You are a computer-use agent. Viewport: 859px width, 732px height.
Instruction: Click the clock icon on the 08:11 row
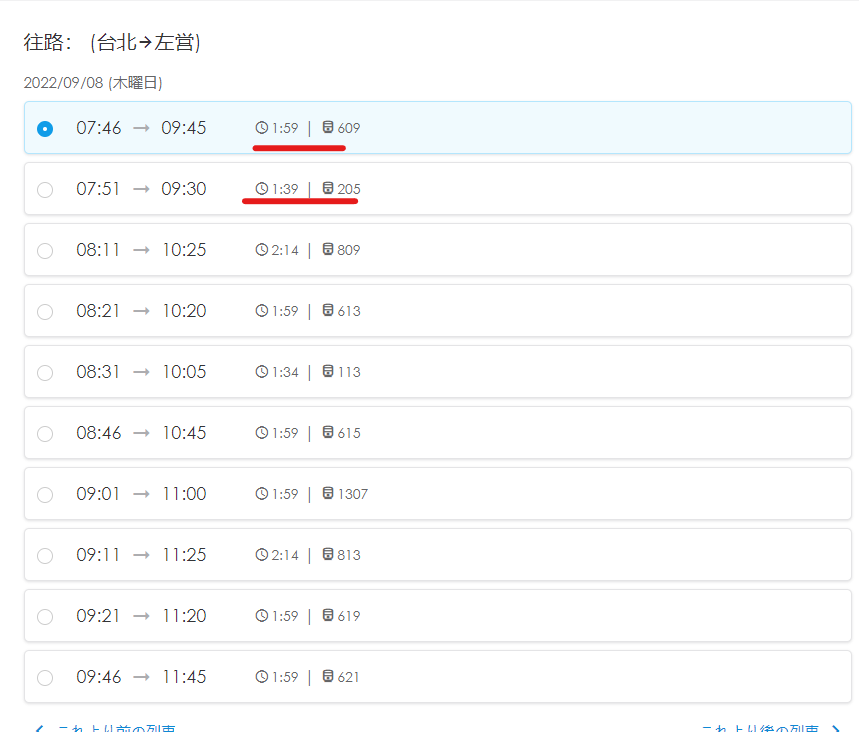[262, 250]
